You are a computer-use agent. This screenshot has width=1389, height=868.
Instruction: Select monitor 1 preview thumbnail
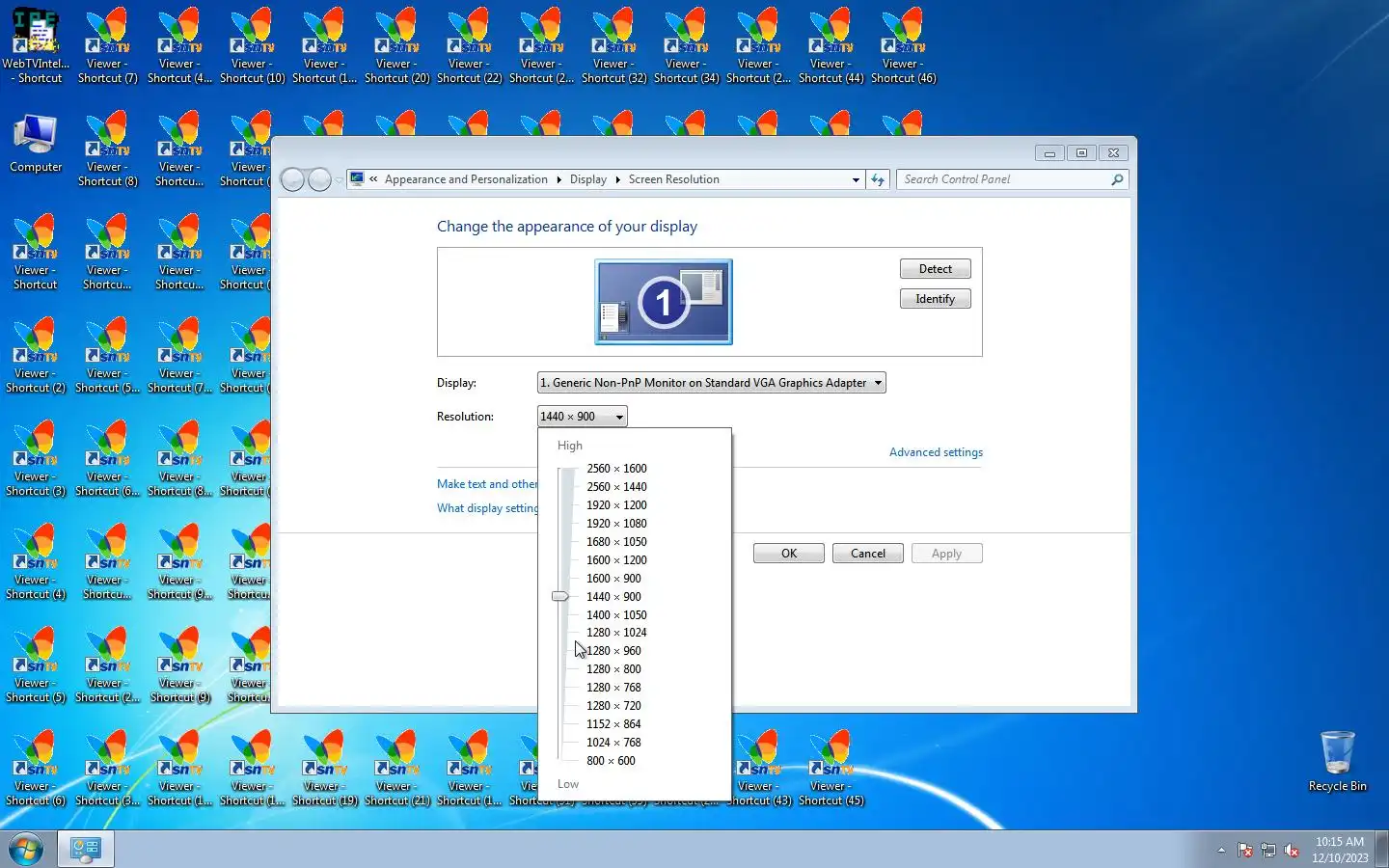[664, 302]
